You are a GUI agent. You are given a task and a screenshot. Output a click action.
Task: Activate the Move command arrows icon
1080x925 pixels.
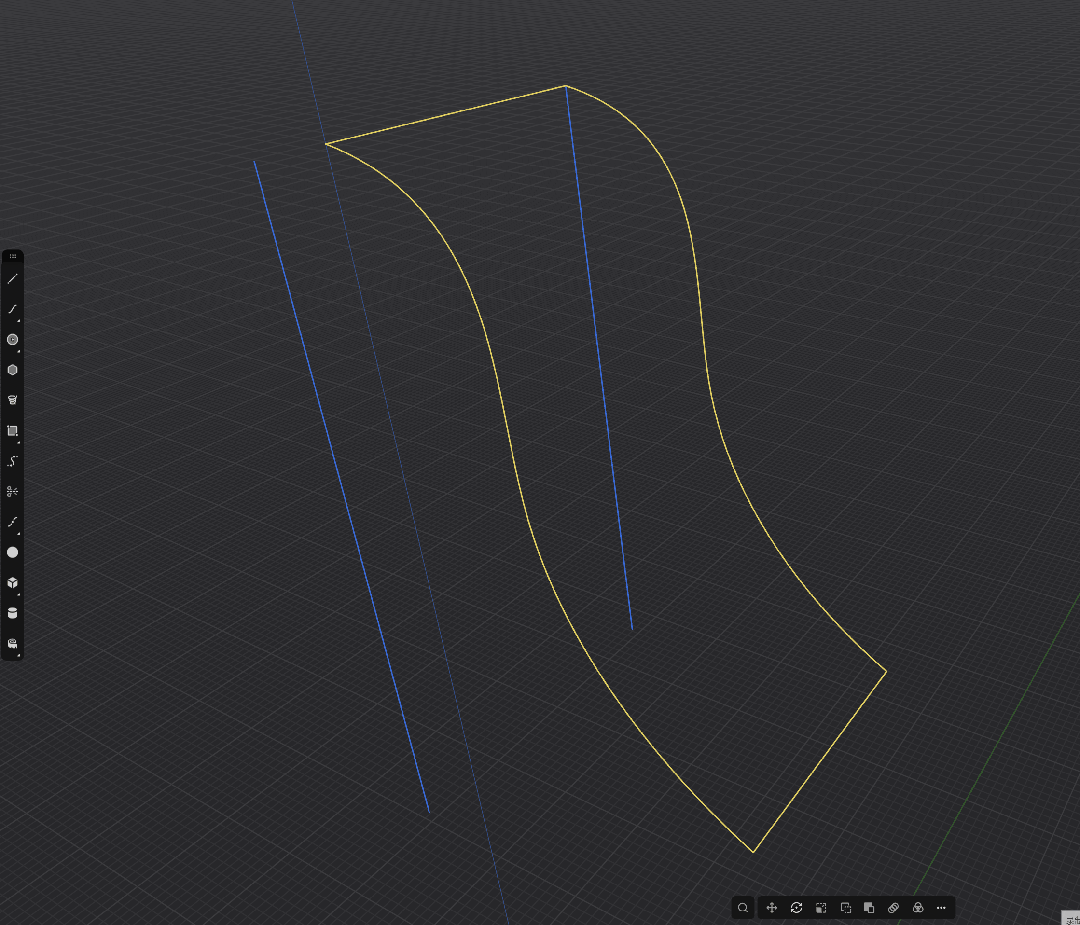pyautogui.click(x=771, y=908)
